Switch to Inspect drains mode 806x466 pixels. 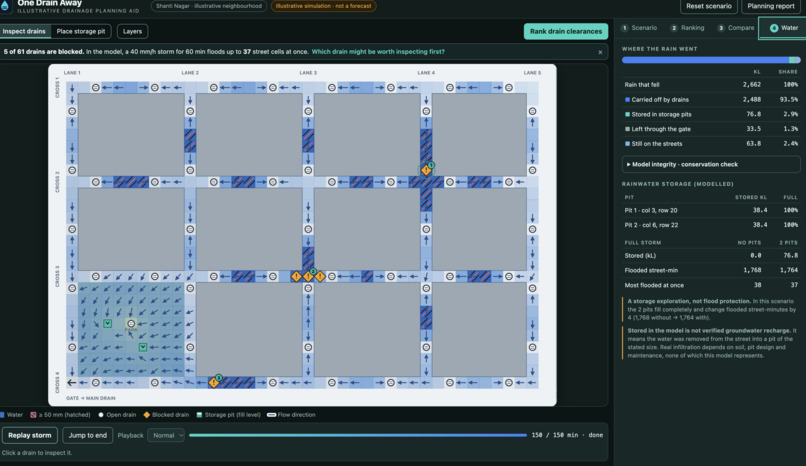click(x=24, y=31)
